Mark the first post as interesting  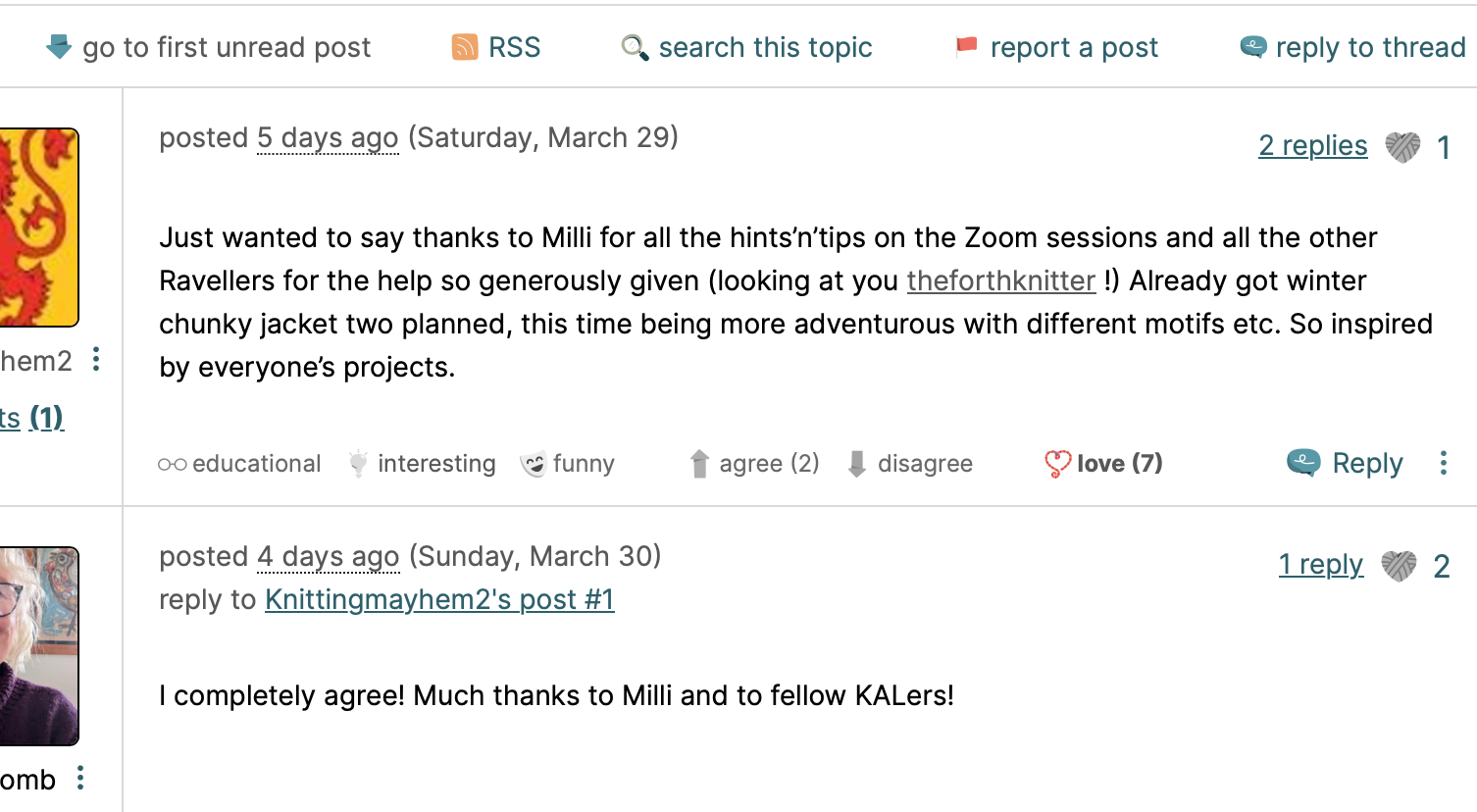pos(424,464)
